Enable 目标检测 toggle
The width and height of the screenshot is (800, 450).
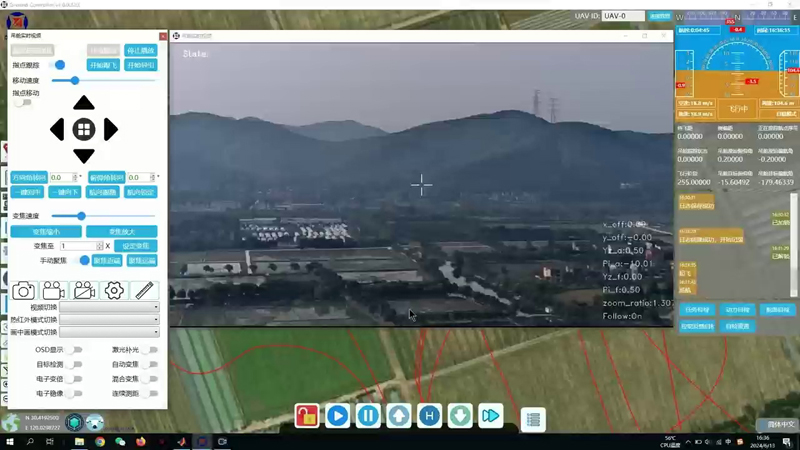coord(76,364)
